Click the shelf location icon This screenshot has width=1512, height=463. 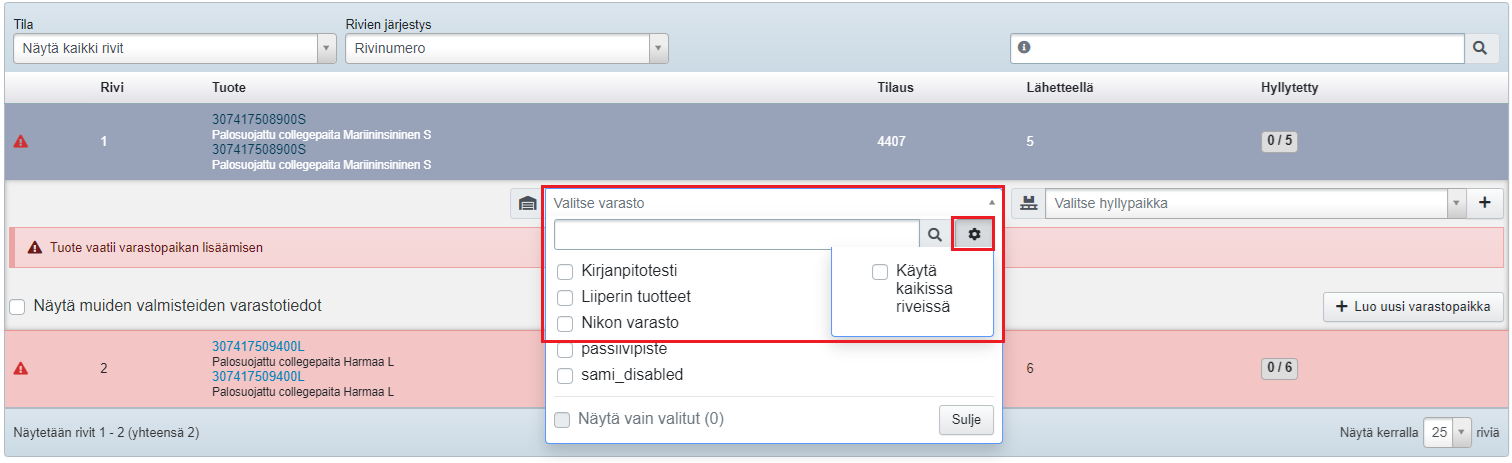coord(1028,204)
